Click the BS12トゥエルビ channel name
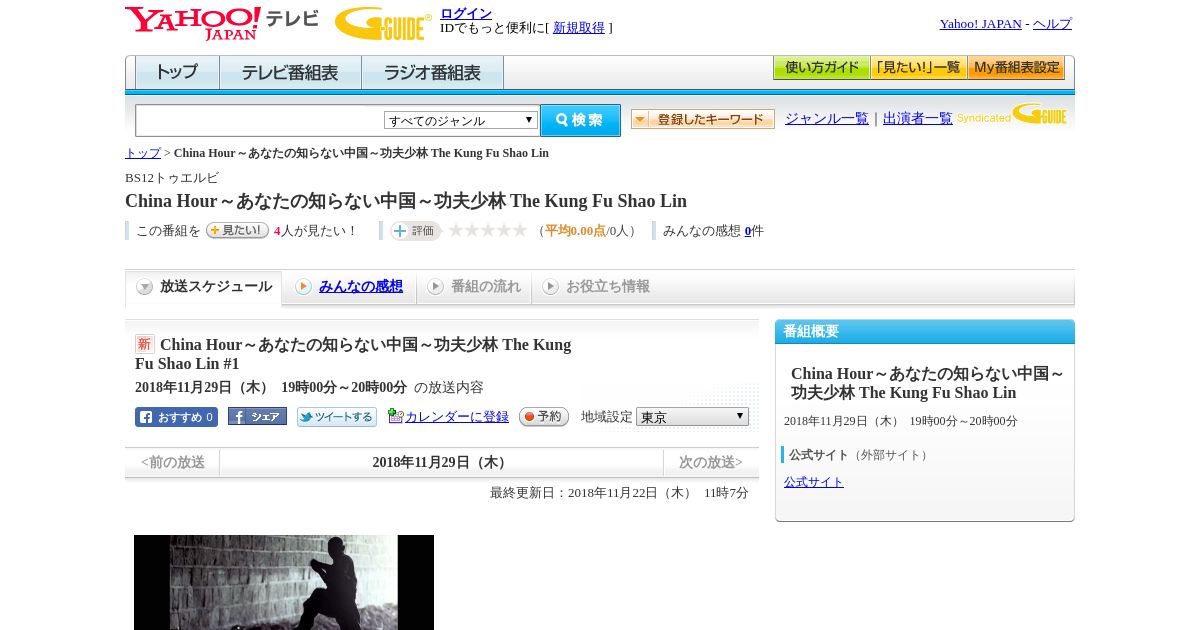 tap(172, 178)
